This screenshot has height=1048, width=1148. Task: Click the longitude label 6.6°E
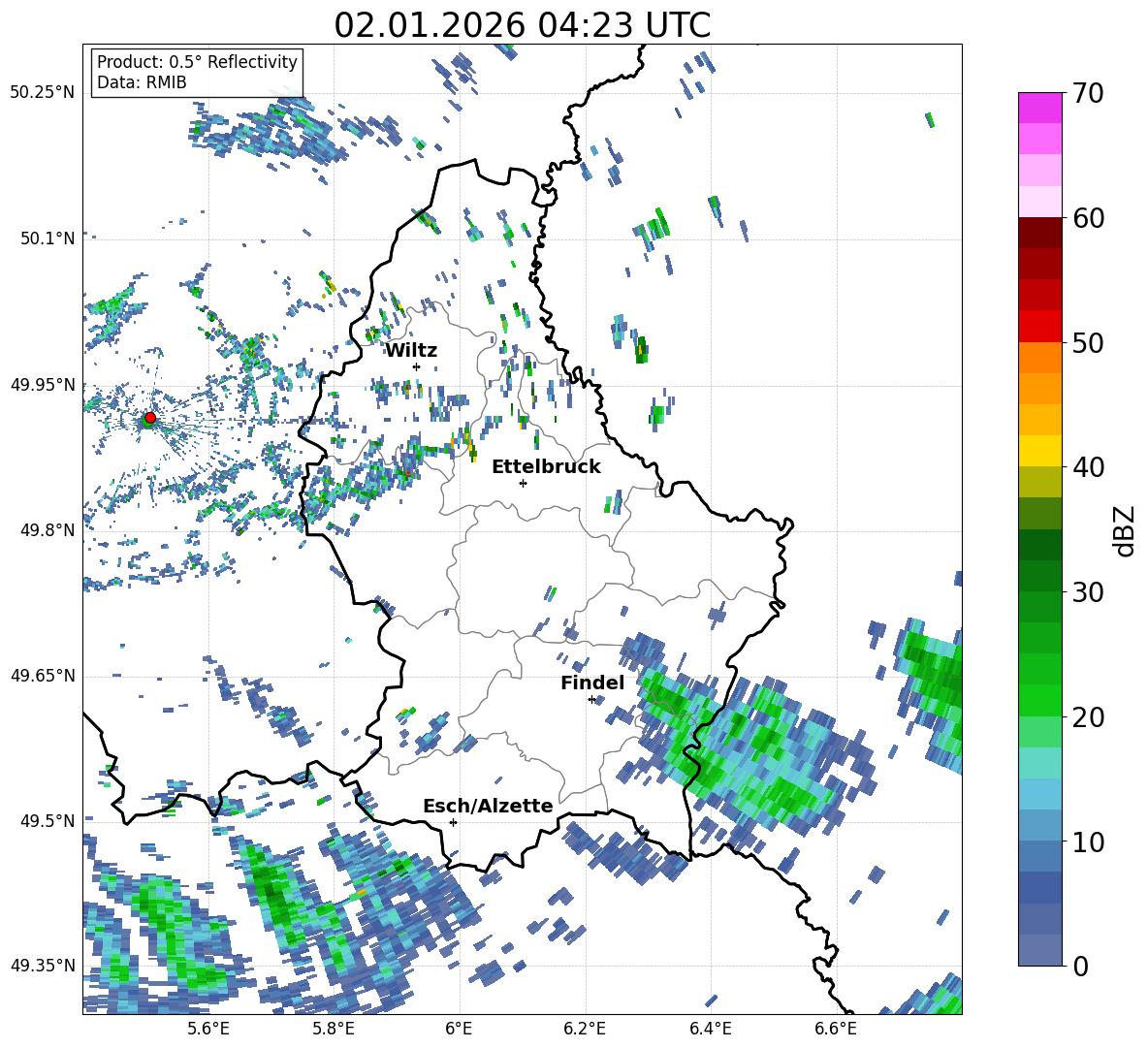(x=836, y=1029)
